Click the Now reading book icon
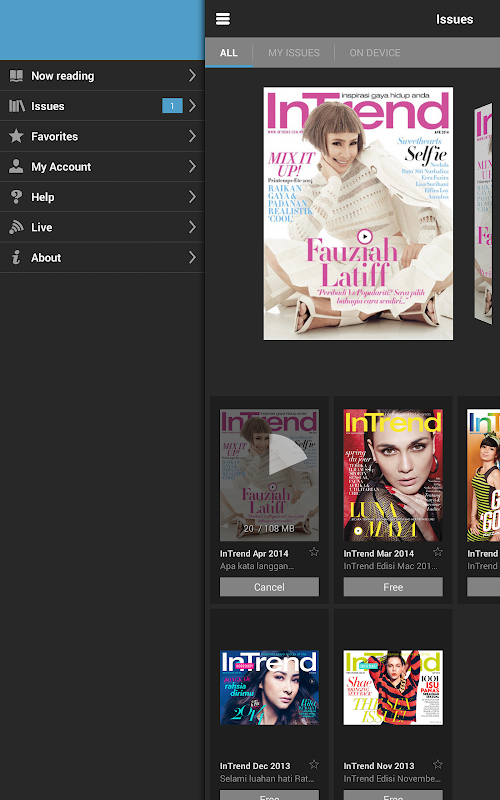Screen dimensions: 500x800 (x=16, y=76)
